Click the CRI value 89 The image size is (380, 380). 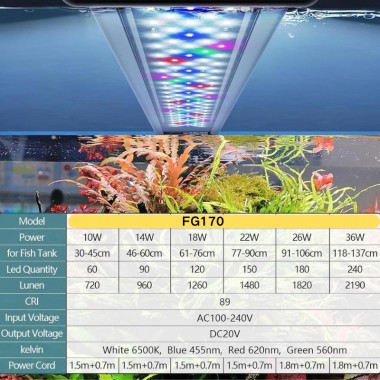pos(225,302)
